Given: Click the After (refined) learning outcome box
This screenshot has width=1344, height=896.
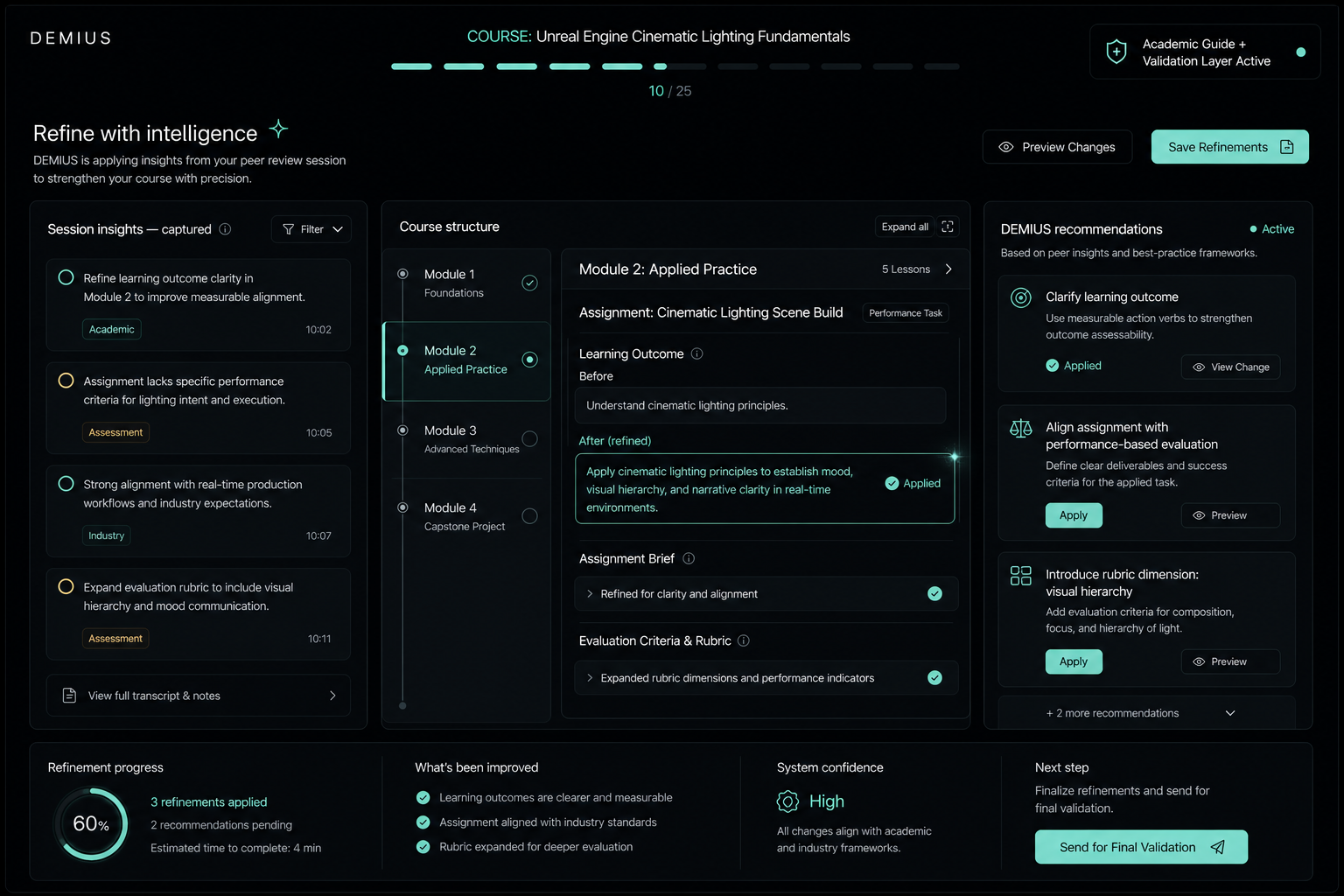Looking at the screenshot, I should 765,489.
